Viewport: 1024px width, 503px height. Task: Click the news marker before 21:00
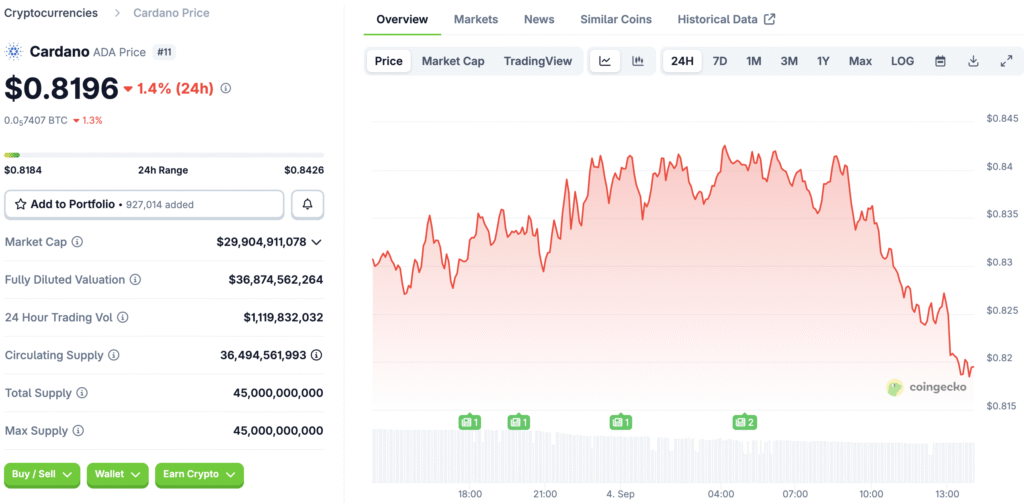[x=519, y=422]
